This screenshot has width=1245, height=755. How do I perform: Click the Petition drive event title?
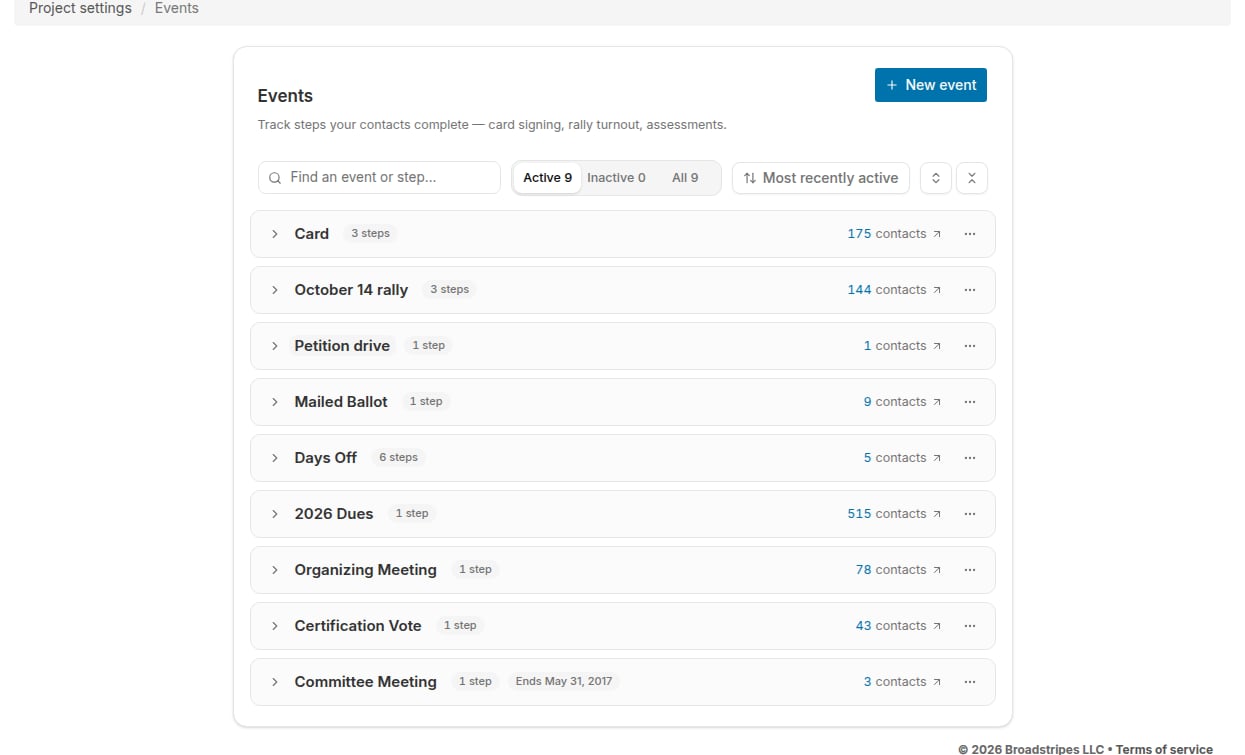(342, 346)
